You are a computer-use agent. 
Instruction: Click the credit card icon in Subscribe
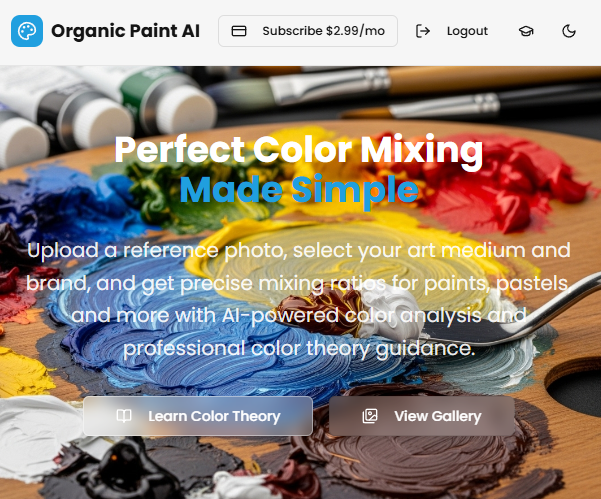[x=239, y=31]
